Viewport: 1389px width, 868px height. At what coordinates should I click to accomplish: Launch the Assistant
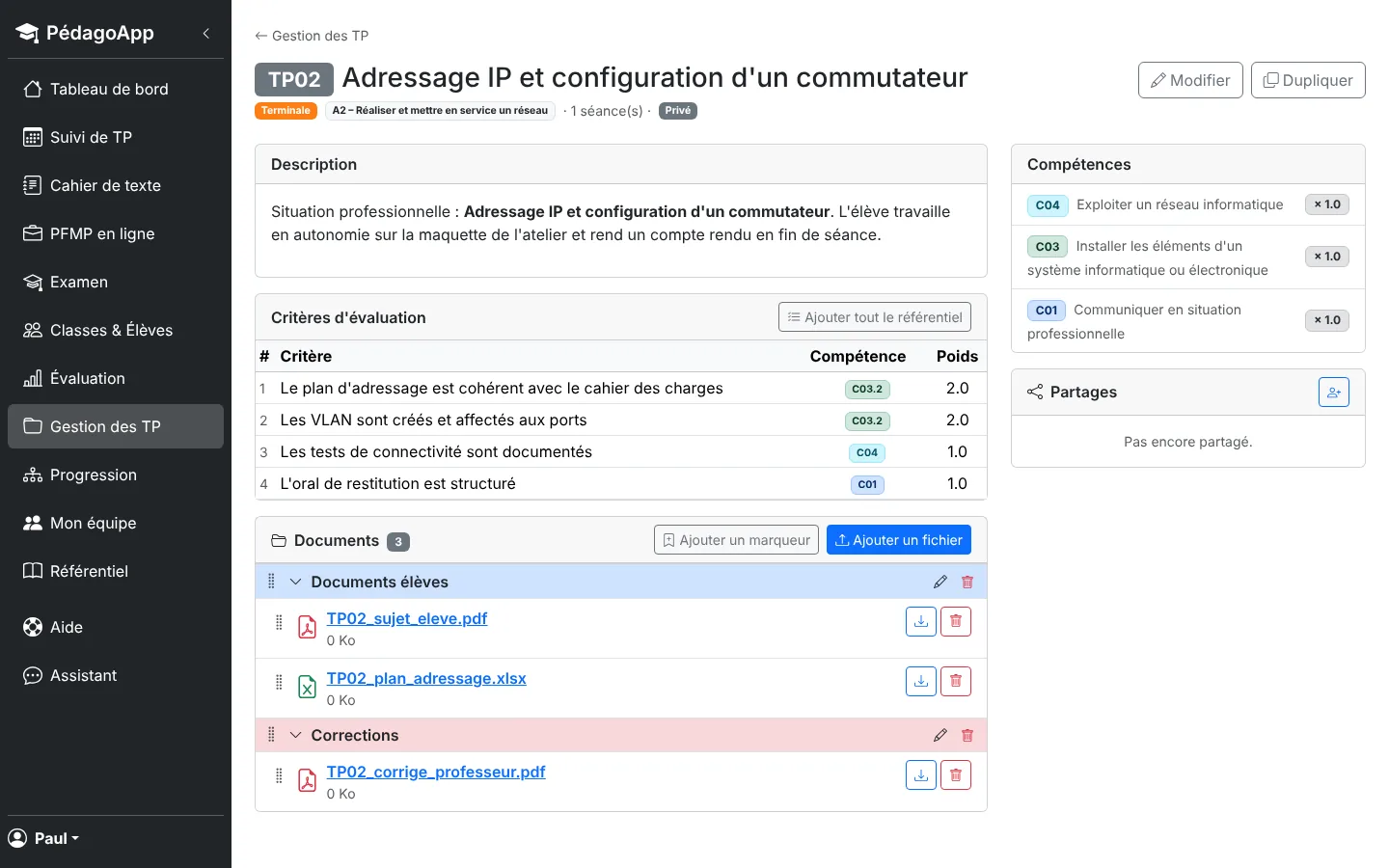coord(116,675)
